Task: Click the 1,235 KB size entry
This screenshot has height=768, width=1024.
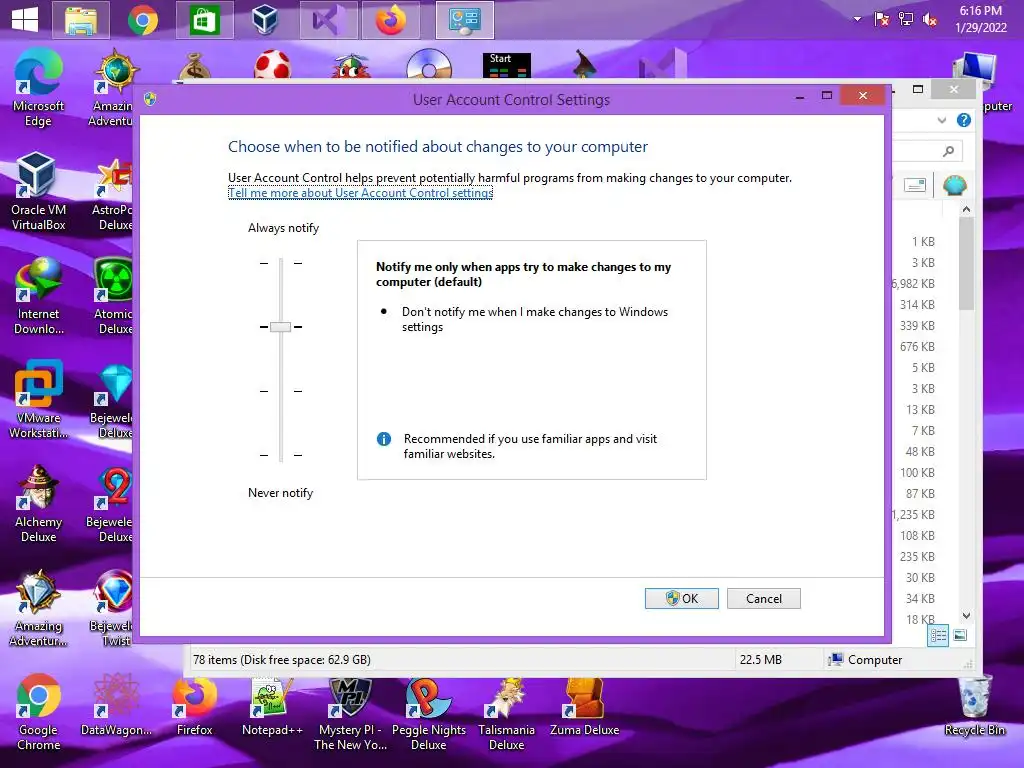Action: tap(913, 515)
